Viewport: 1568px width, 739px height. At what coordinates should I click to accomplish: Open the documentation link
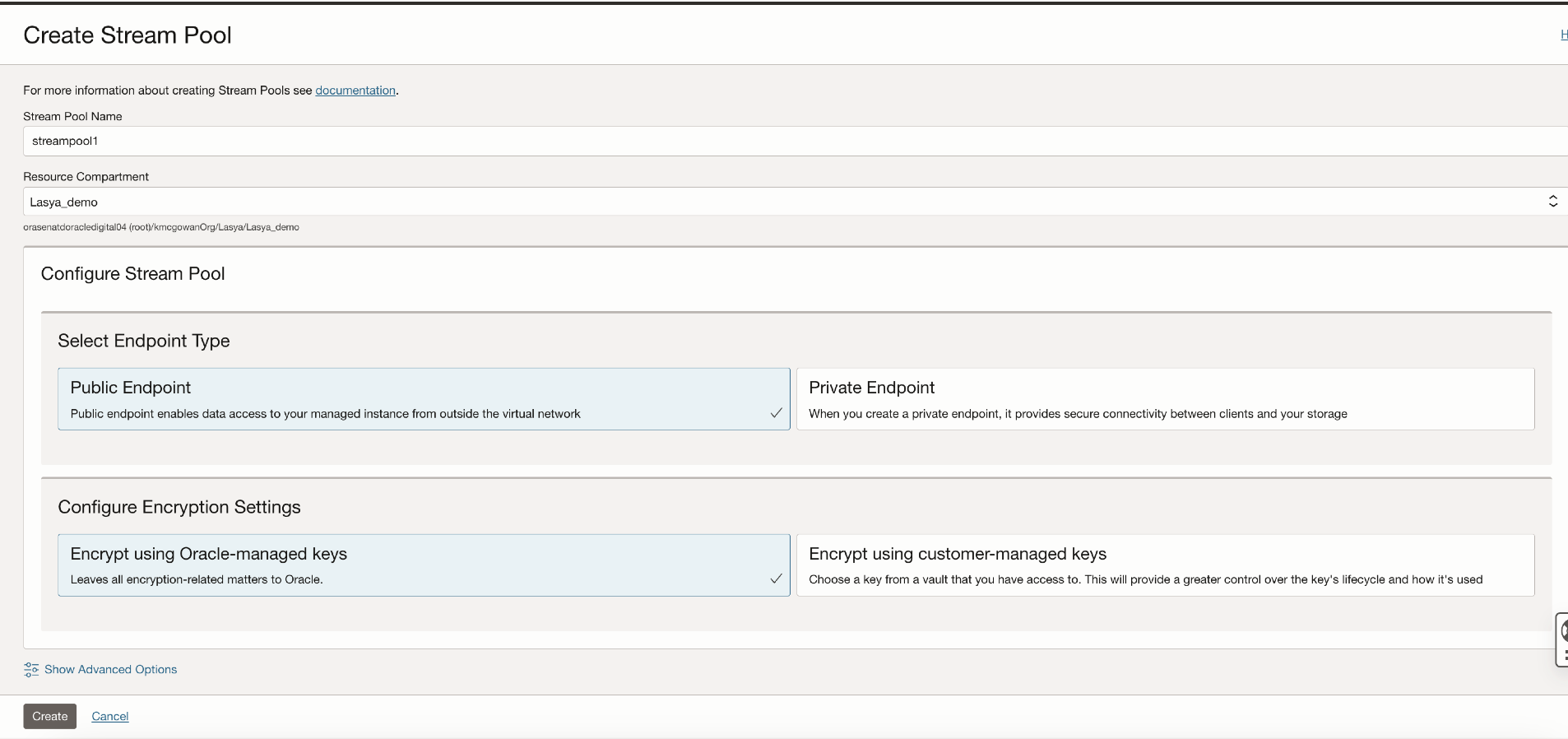coord(355,91)
